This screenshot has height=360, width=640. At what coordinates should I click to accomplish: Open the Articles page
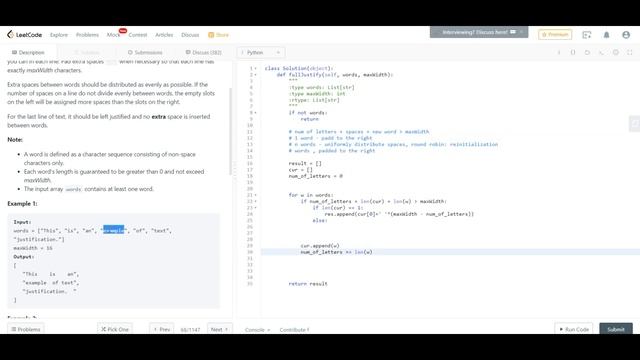click(x=164, y=35)
